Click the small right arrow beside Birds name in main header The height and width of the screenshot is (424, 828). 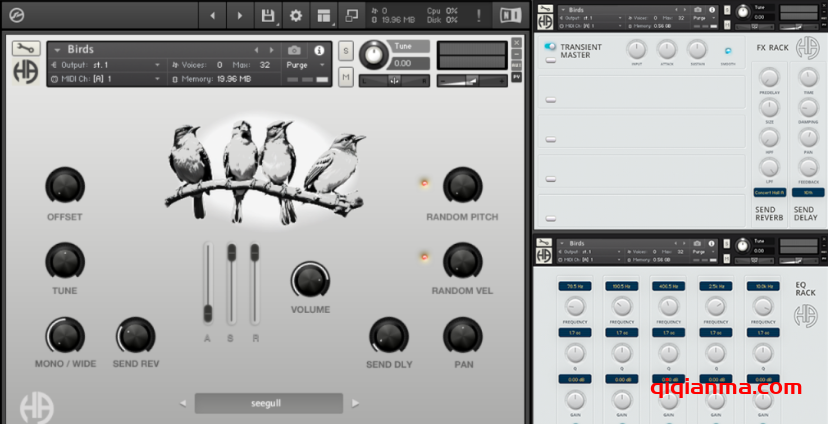point(272,51)
